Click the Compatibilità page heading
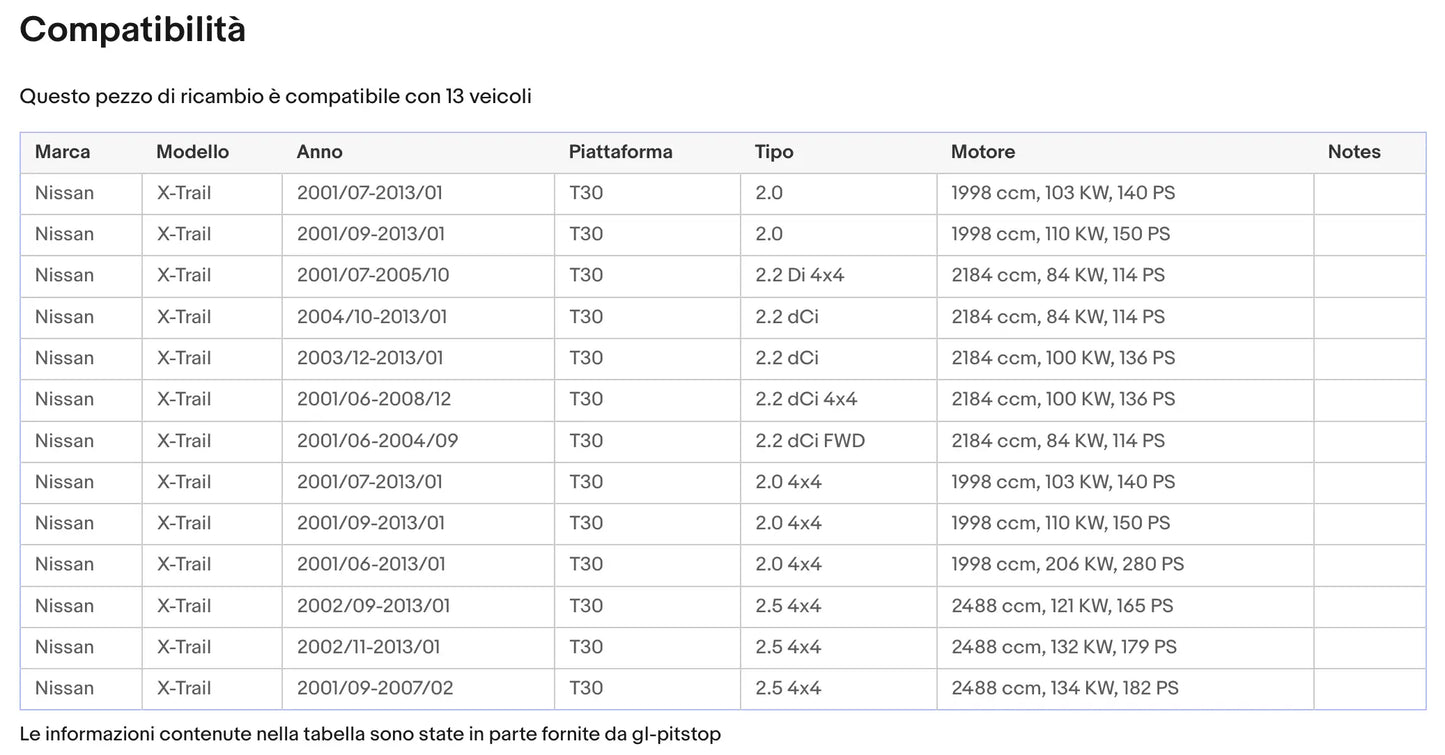This screenshot has width=1445, height=755. point(132,29)
